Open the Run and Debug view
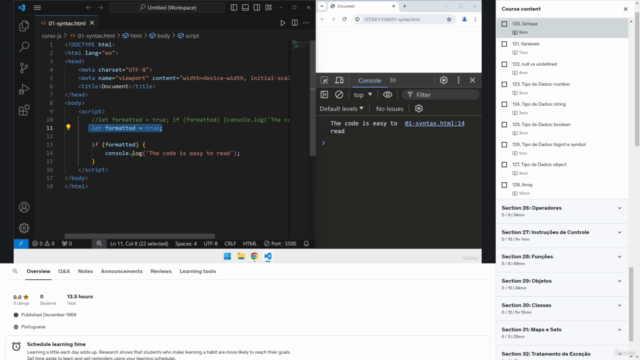The image size is (640, 360). click(x=24, y=89)
